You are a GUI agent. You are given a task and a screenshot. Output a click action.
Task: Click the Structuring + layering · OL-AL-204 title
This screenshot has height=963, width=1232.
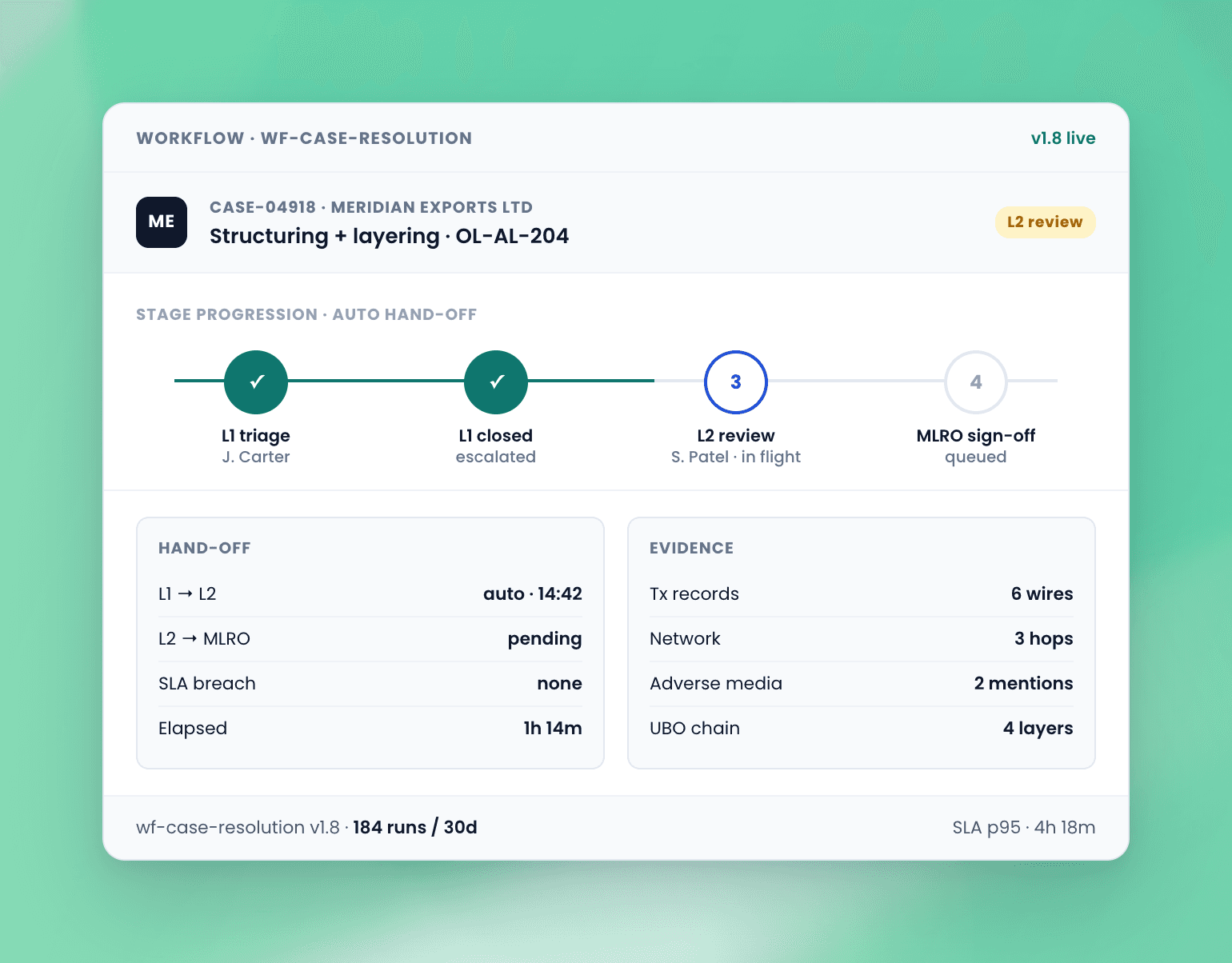[389, 236]
